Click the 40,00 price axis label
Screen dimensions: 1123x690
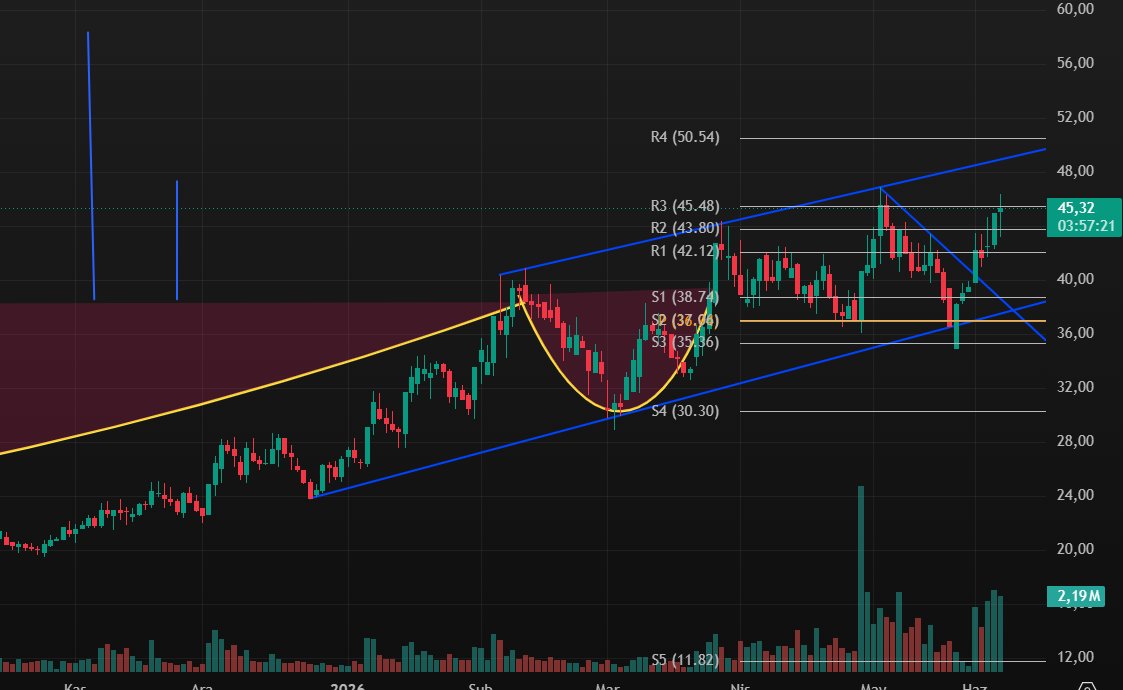coord(1075,279)
